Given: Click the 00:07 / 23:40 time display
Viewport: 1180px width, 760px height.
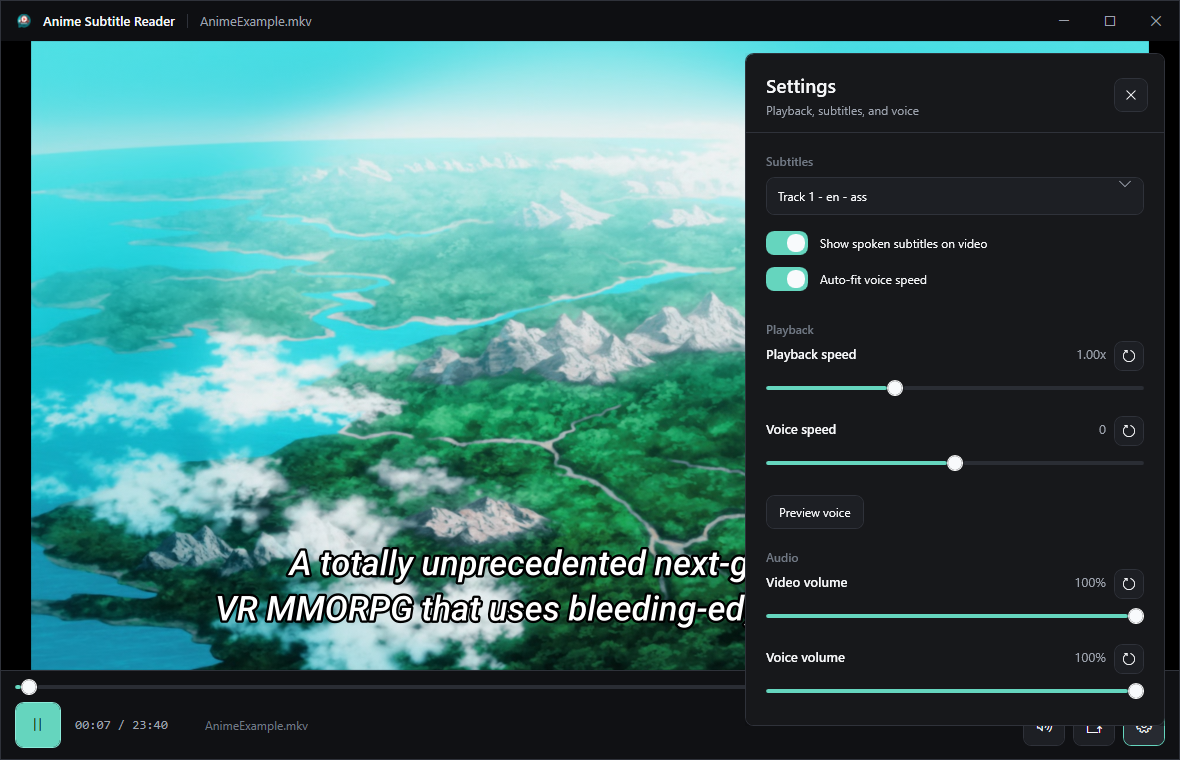Looking at the screenshot, I should pyautogui.click(x=121, y=725).
